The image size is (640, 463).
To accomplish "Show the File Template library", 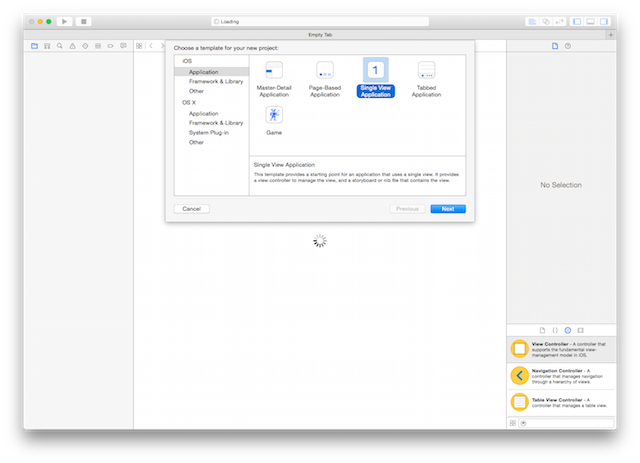I will coord(542,330).
